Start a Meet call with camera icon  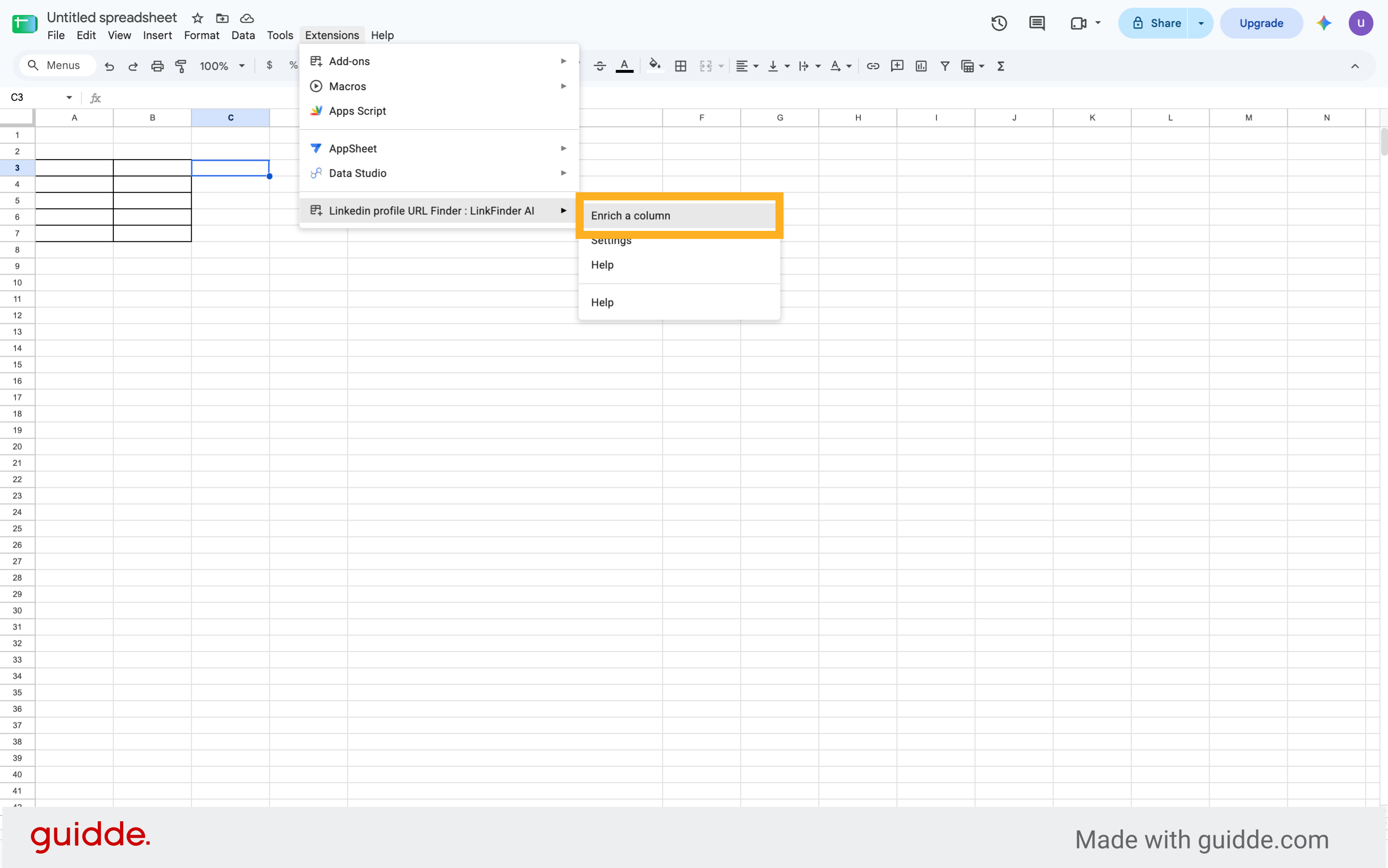(1079, 23)
